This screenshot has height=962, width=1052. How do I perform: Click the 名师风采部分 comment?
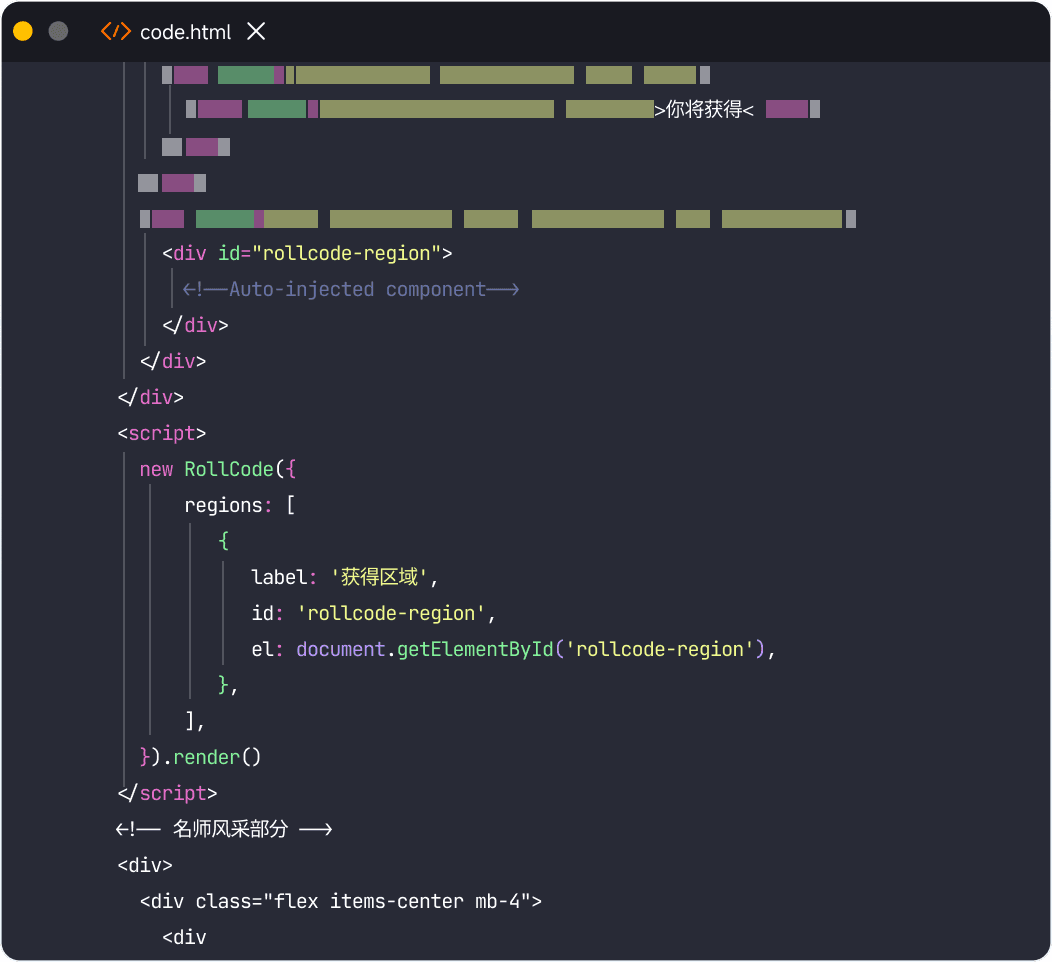225,829
